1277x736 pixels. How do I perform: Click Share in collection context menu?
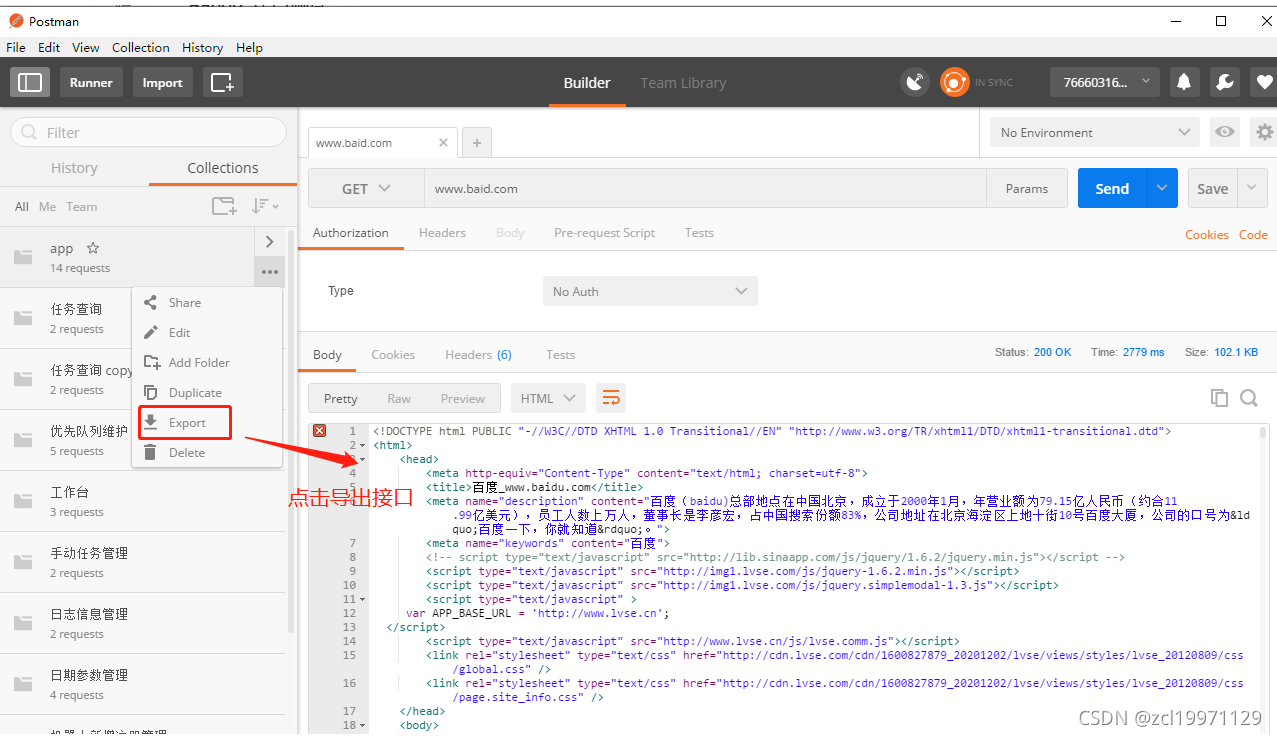(206, 302)
